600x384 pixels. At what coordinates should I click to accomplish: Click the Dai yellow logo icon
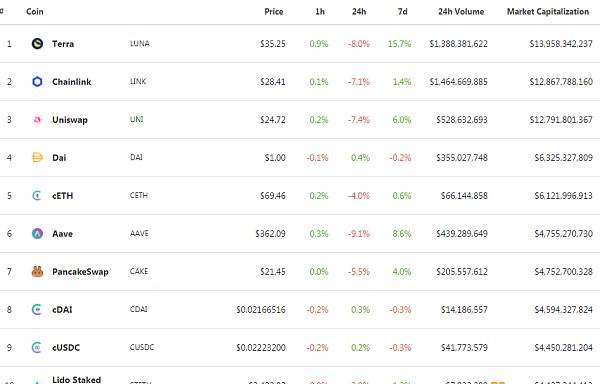click(37, 158)
